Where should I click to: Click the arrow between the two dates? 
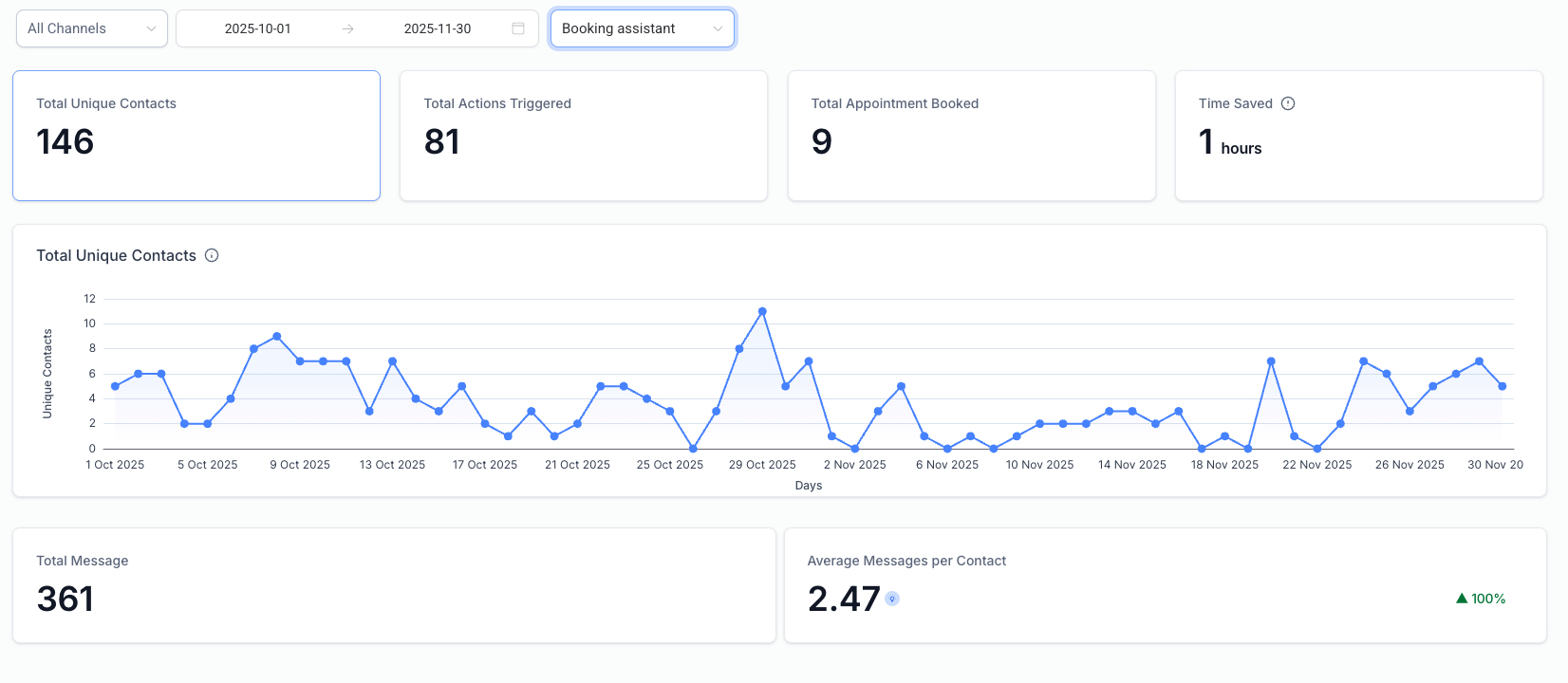348,28
